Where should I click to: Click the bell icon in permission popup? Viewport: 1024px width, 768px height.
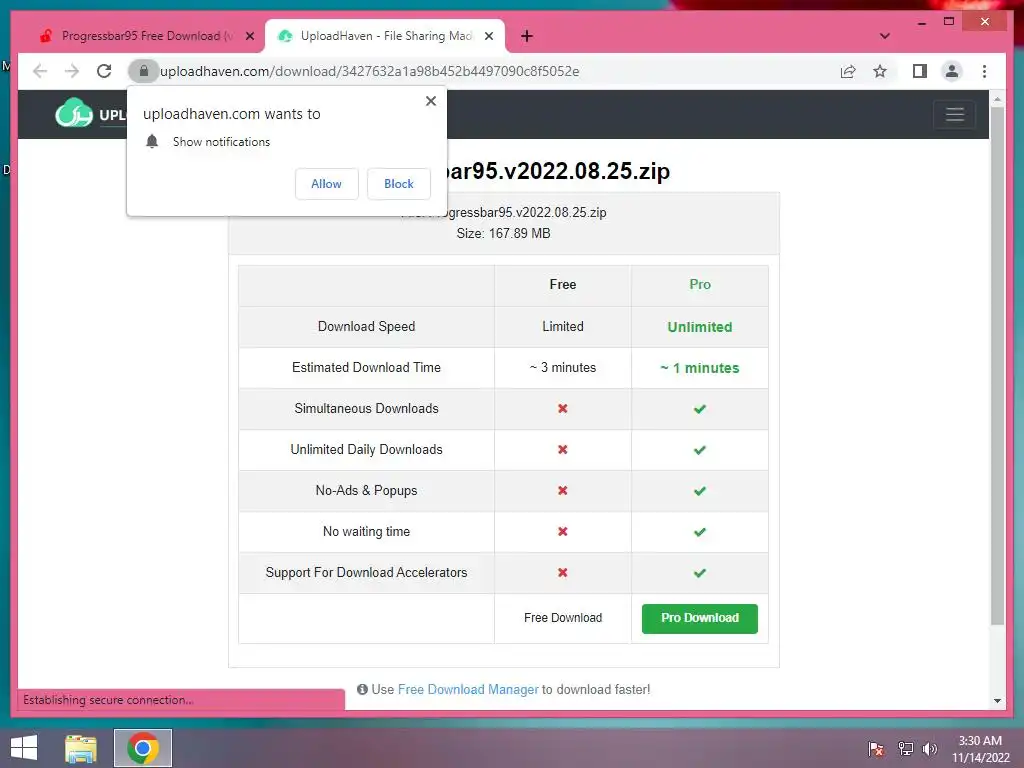pyautogui.click(x=152, y=142)
